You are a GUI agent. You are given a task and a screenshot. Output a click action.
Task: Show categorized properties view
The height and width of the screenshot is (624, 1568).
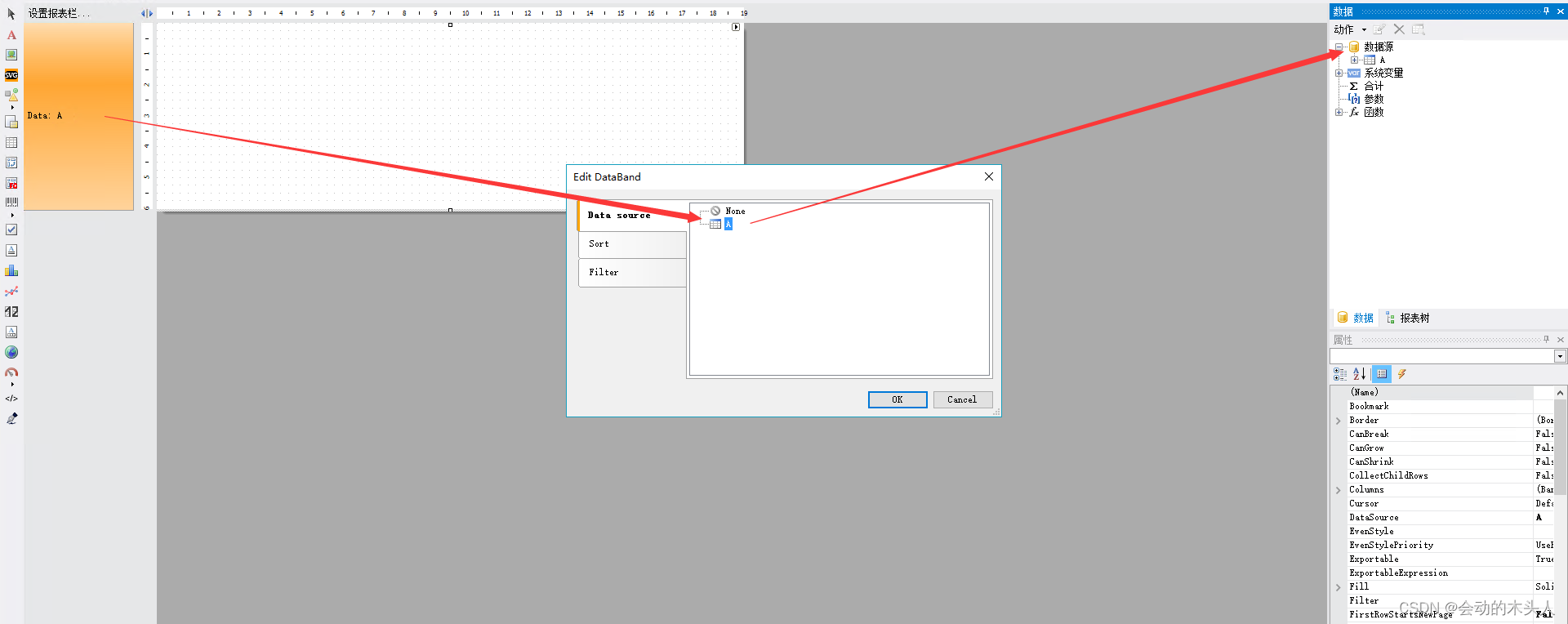1340,374
